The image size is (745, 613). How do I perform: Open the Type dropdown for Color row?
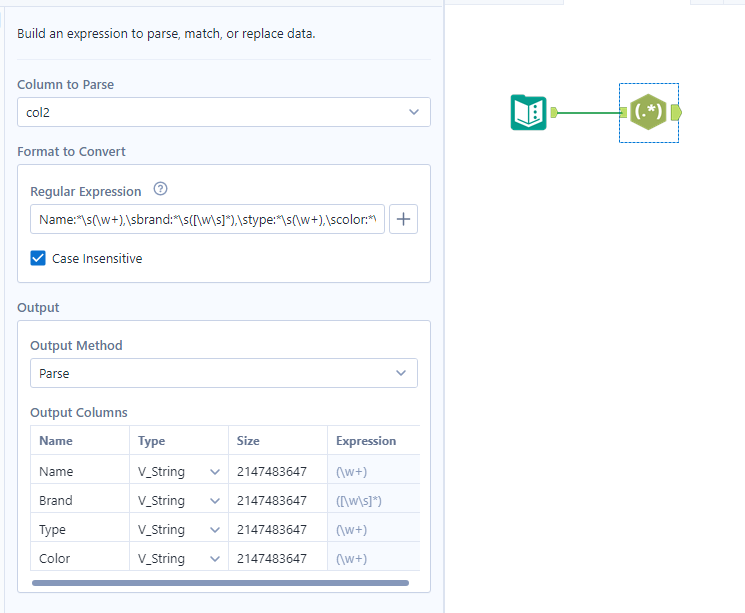click(214, 558)
